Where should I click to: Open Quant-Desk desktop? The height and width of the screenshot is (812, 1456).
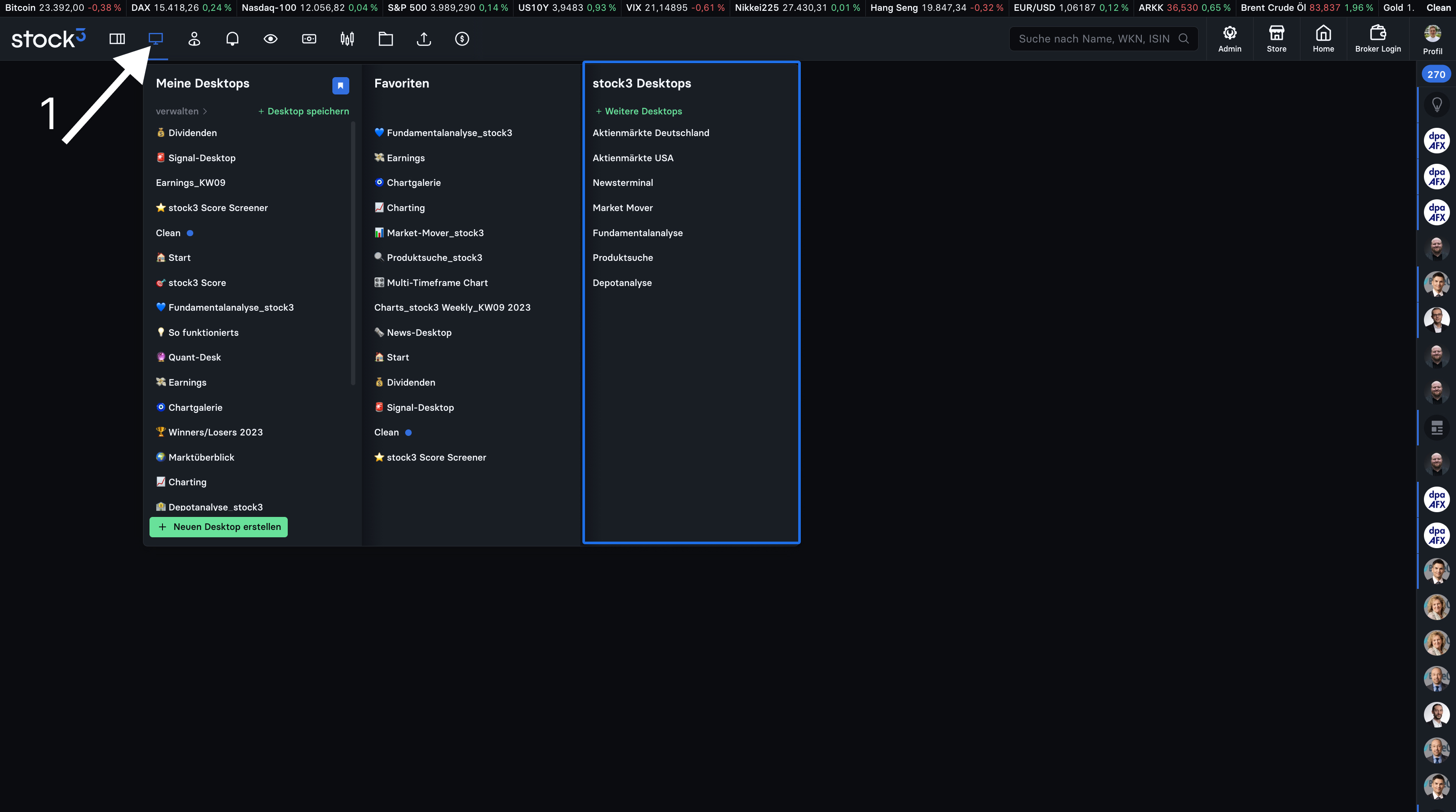click(x=189, y=357)
